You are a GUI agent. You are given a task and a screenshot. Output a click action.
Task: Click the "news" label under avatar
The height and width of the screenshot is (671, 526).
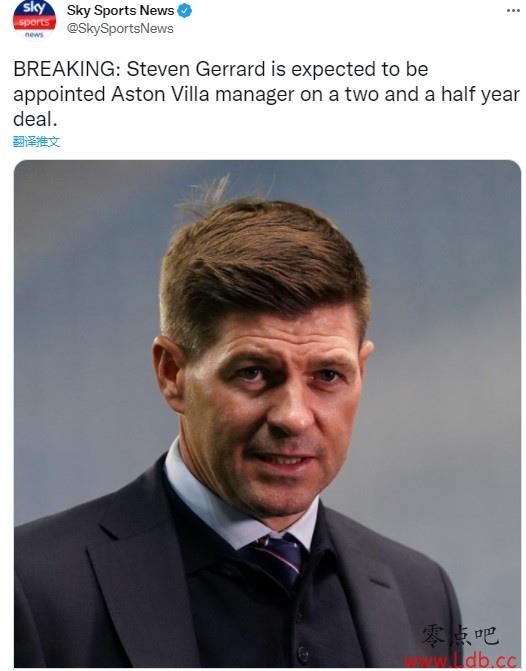[34, 35]
